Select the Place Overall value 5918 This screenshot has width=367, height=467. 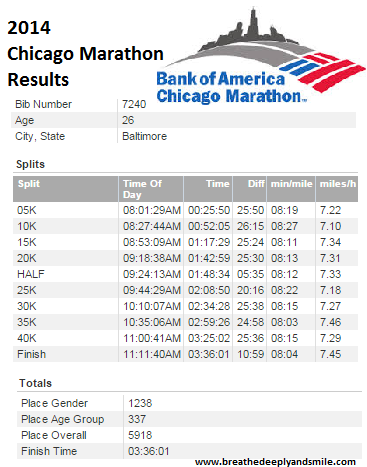coord(140,435)
